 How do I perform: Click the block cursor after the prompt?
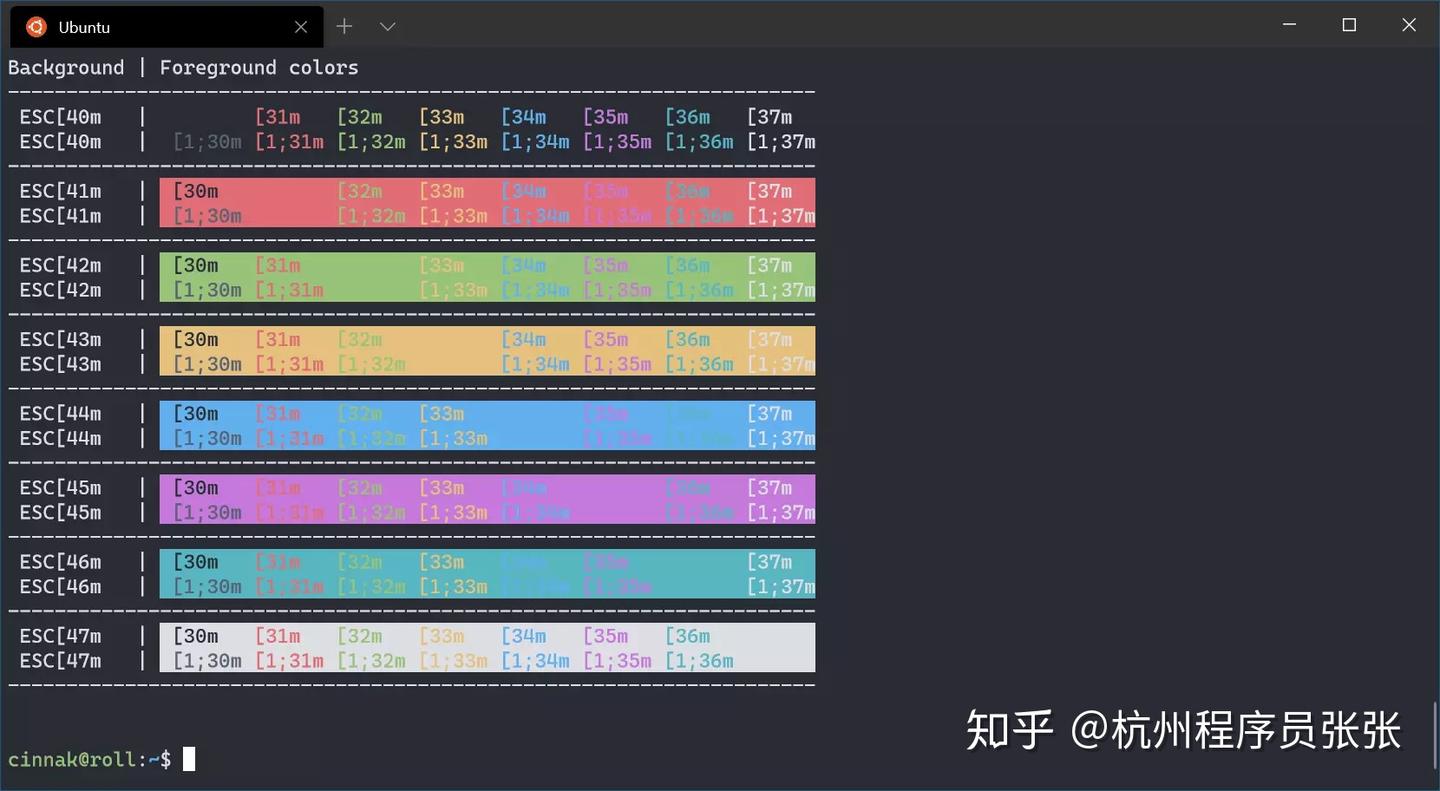[x=189, y=759]
